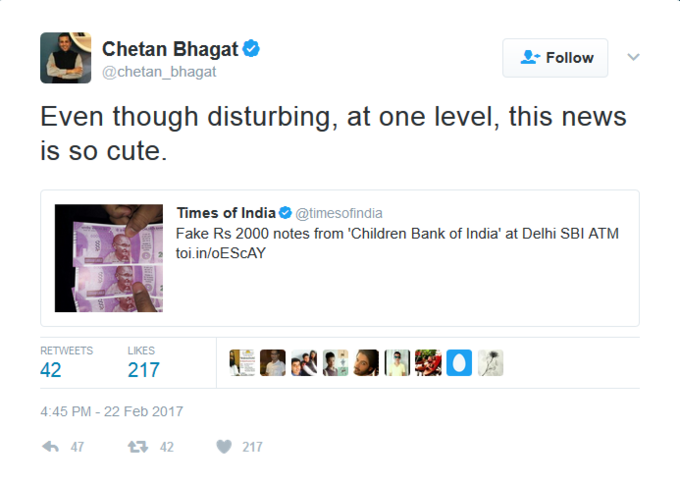
Task: Click the Times of India verified badge
Action: pos(285,213)
